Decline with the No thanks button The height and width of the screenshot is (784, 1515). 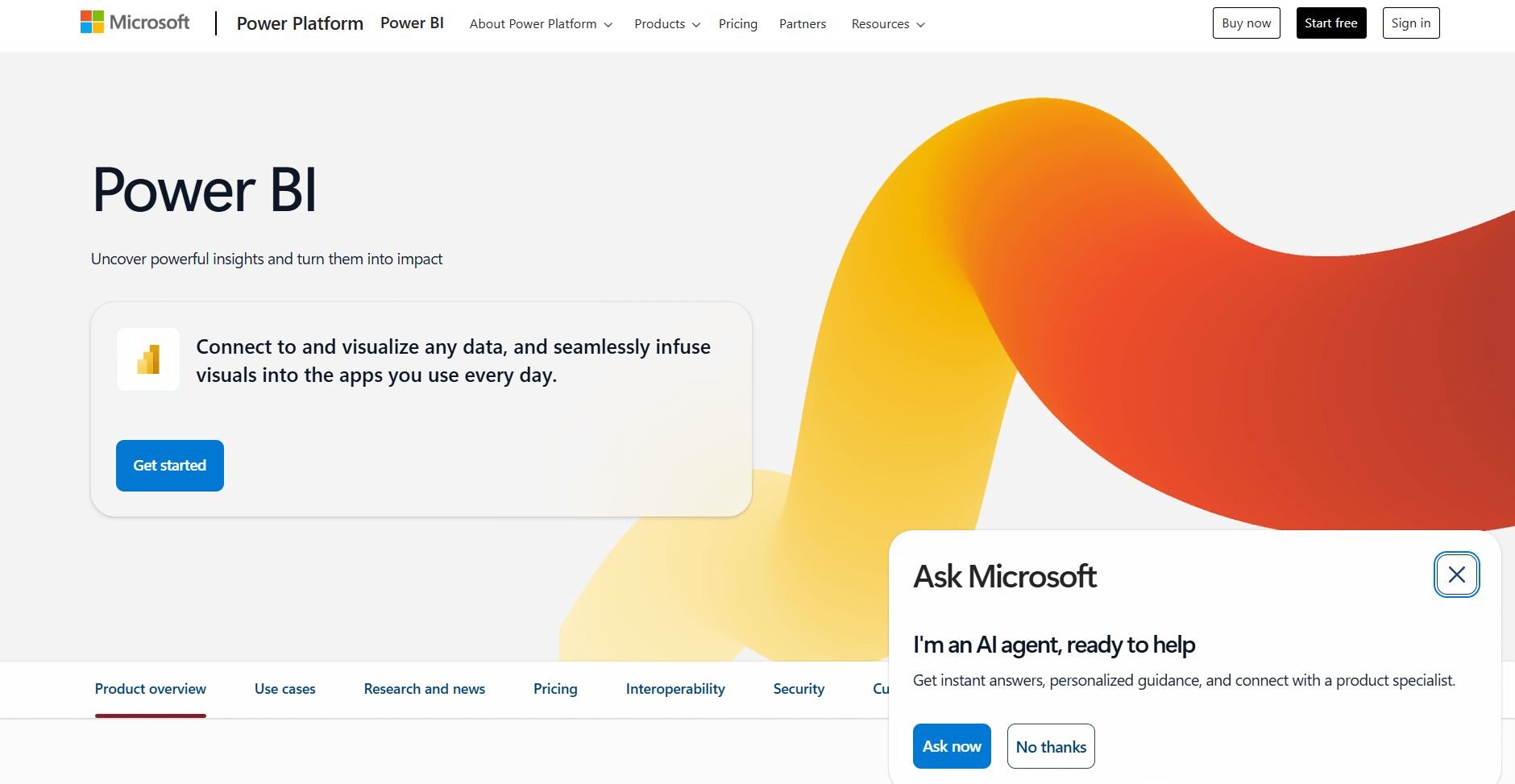pos(1051,746)
